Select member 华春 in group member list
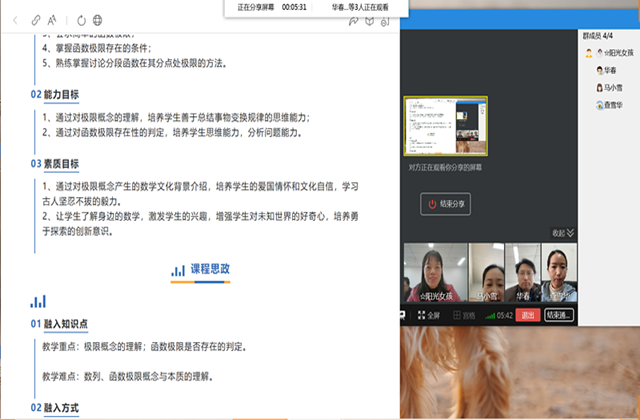The height and width of the screenshot is (420, 640). click(x=609, y=71)
